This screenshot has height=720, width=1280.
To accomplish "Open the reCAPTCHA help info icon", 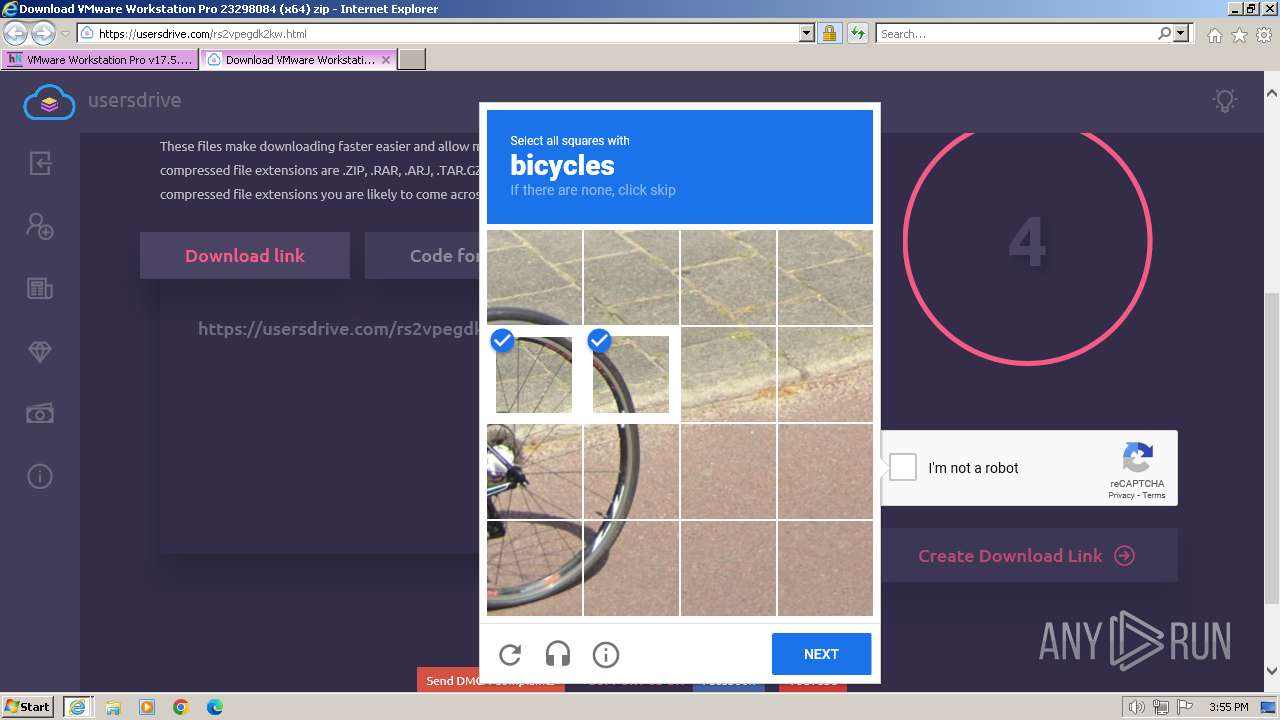I will 606,655.
